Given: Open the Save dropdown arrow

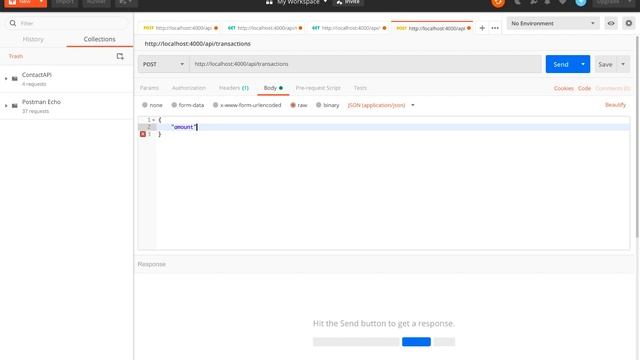Looking at the screenshot, I should pos(623,64).
